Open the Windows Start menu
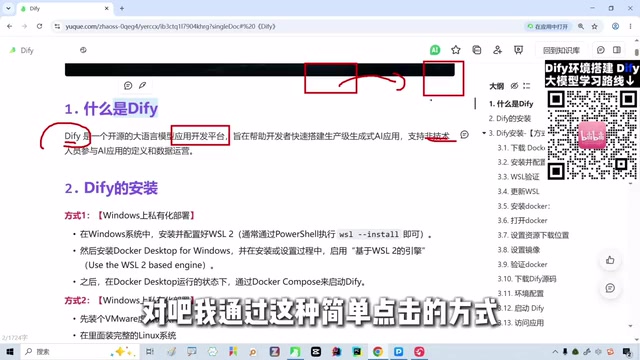Viewport: 640px width, 360px height. pyautogui.click(x=10, y=351)
